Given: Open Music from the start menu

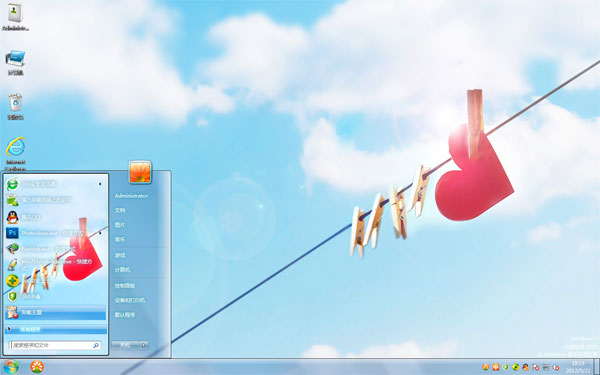Looking at the screenshot, I should click(120, 240).
